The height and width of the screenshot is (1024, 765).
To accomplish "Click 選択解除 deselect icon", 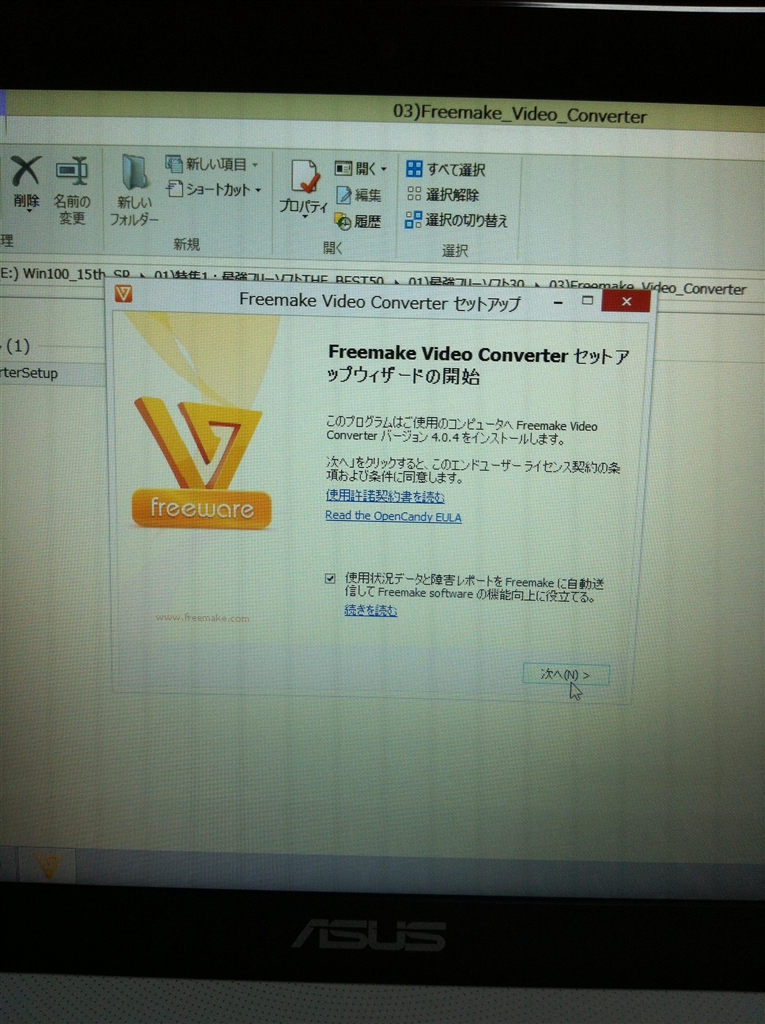I will tap(414, 194).
